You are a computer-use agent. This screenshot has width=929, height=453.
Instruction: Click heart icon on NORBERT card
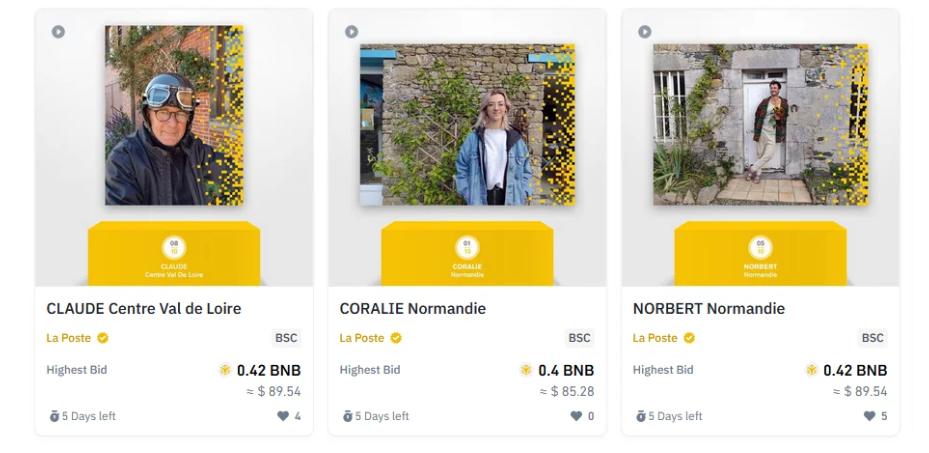(x=869, y=416)
